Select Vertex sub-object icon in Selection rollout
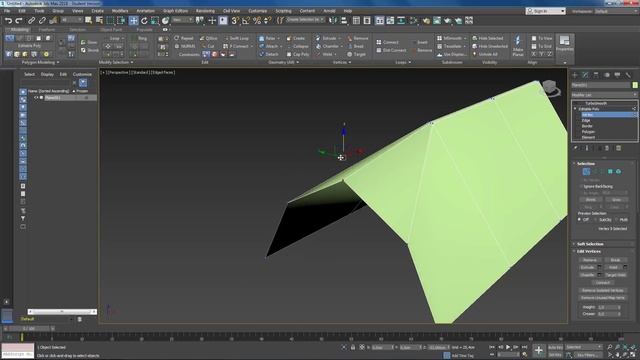Screen dimensions: 640x360 (586, 172)
